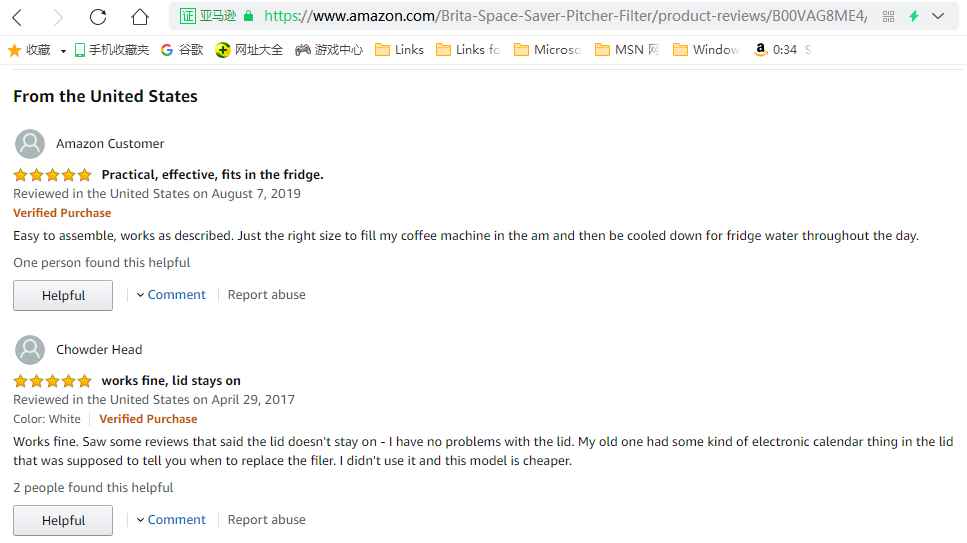The width and height of the screenshot is (967, 543).
Task: Open the 网址大全 bookmark item
Action: coord(250,50)
